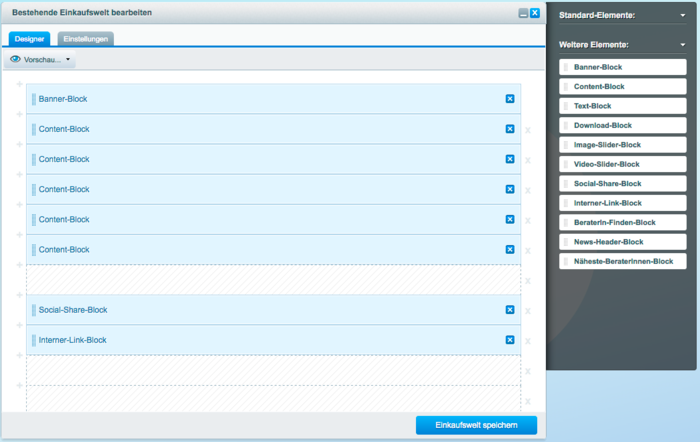Select the Designer tab
This screenshot has width=700, height=442.
[x=28, y=38]
